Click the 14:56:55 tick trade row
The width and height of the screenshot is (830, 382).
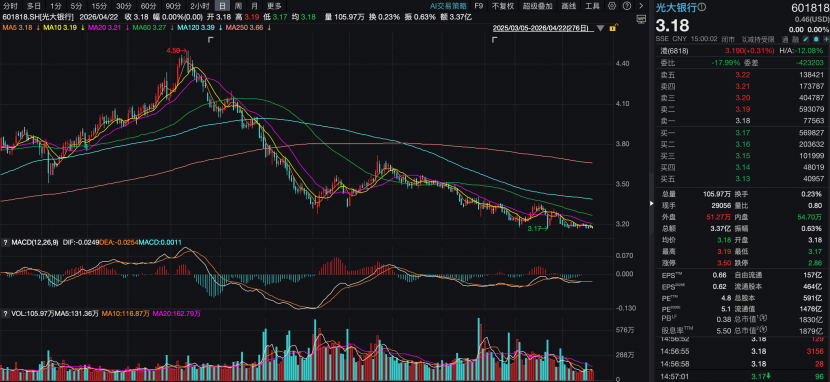pyautogui.click(x=743, y=350)
